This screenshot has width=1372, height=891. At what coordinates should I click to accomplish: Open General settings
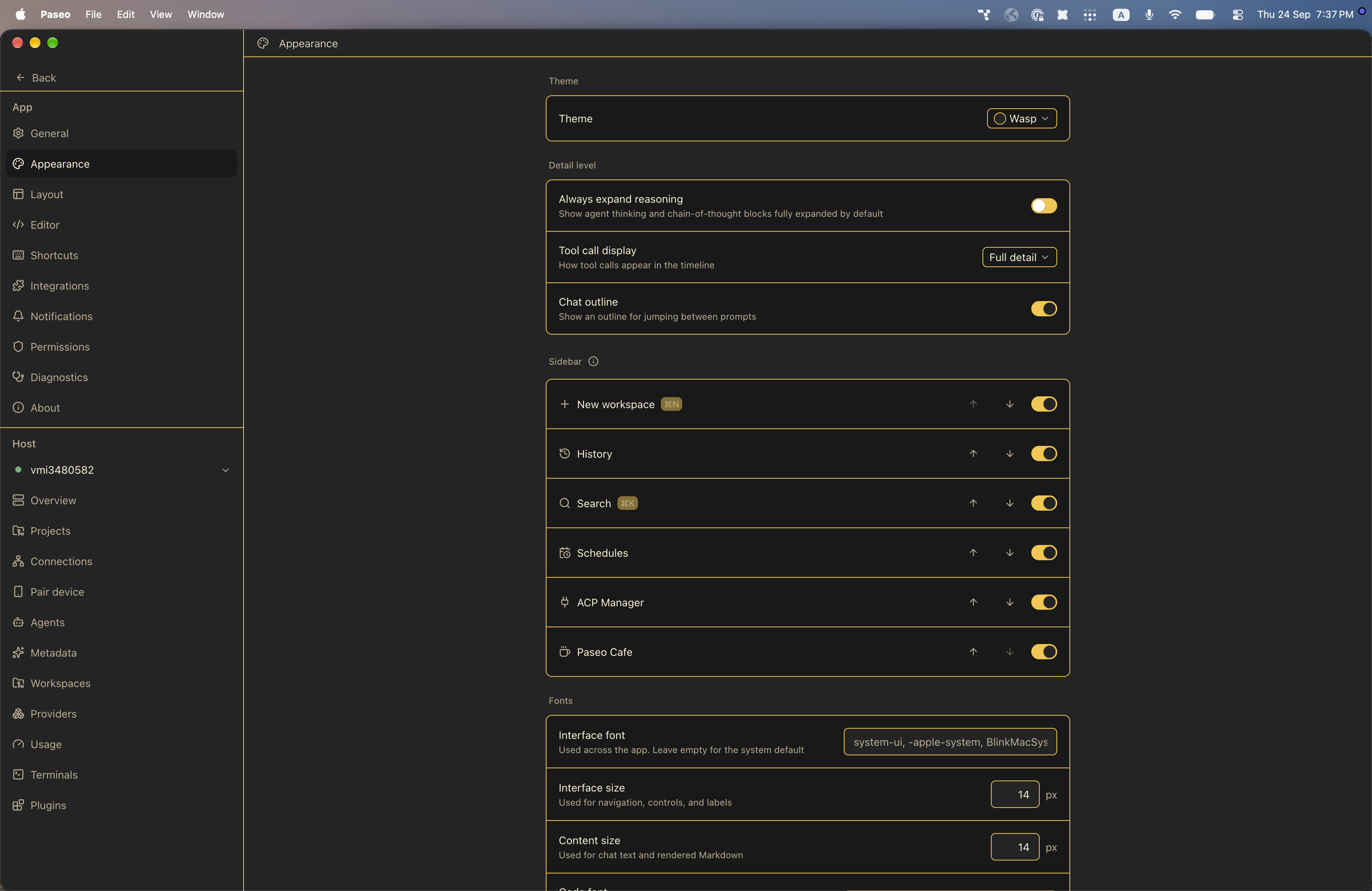coord(122,133)
